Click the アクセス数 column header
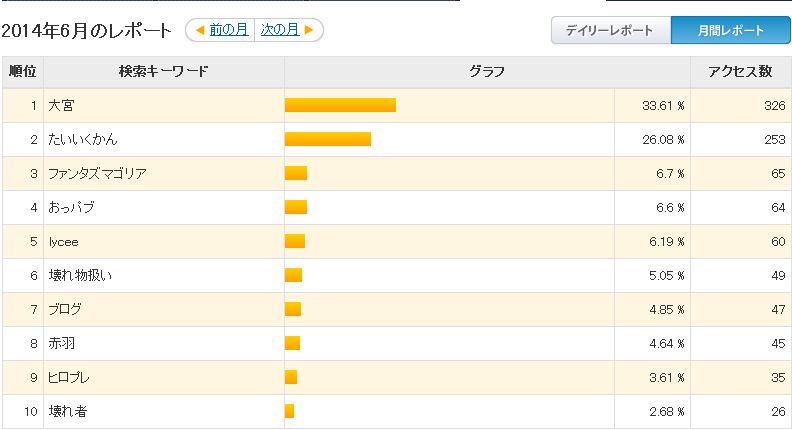The image size is (792, 430). [x=740, y=72]
